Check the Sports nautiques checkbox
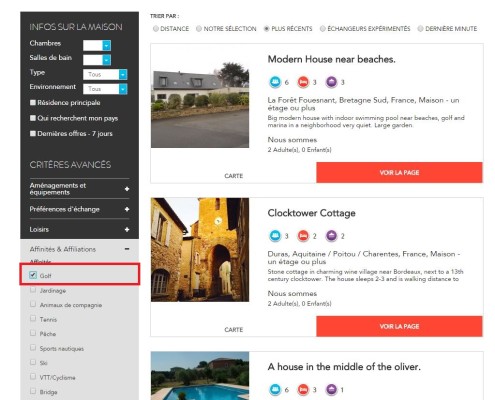 click(x=33, y=348)
